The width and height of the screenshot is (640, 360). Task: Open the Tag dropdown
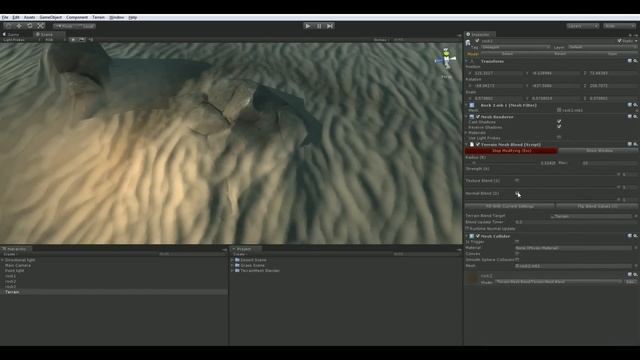coord(516,47)
